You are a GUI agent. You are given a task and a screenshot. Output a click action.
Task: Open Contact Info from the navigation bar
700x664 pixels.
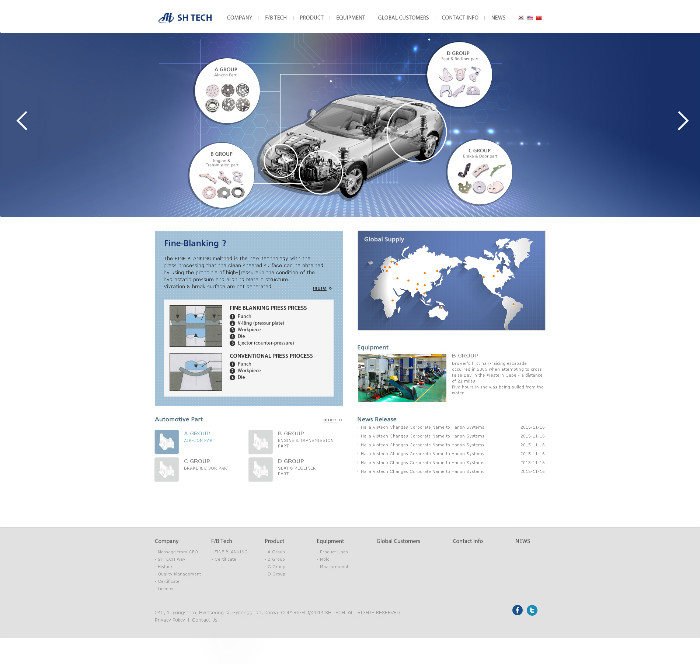460,17
